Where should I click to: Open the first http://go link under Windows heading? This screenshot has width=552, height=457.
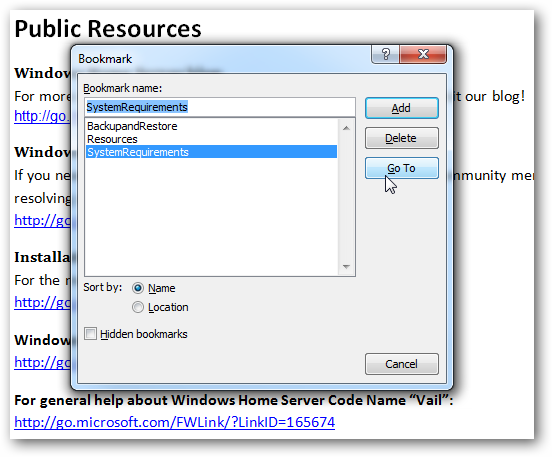click(42, 116)
